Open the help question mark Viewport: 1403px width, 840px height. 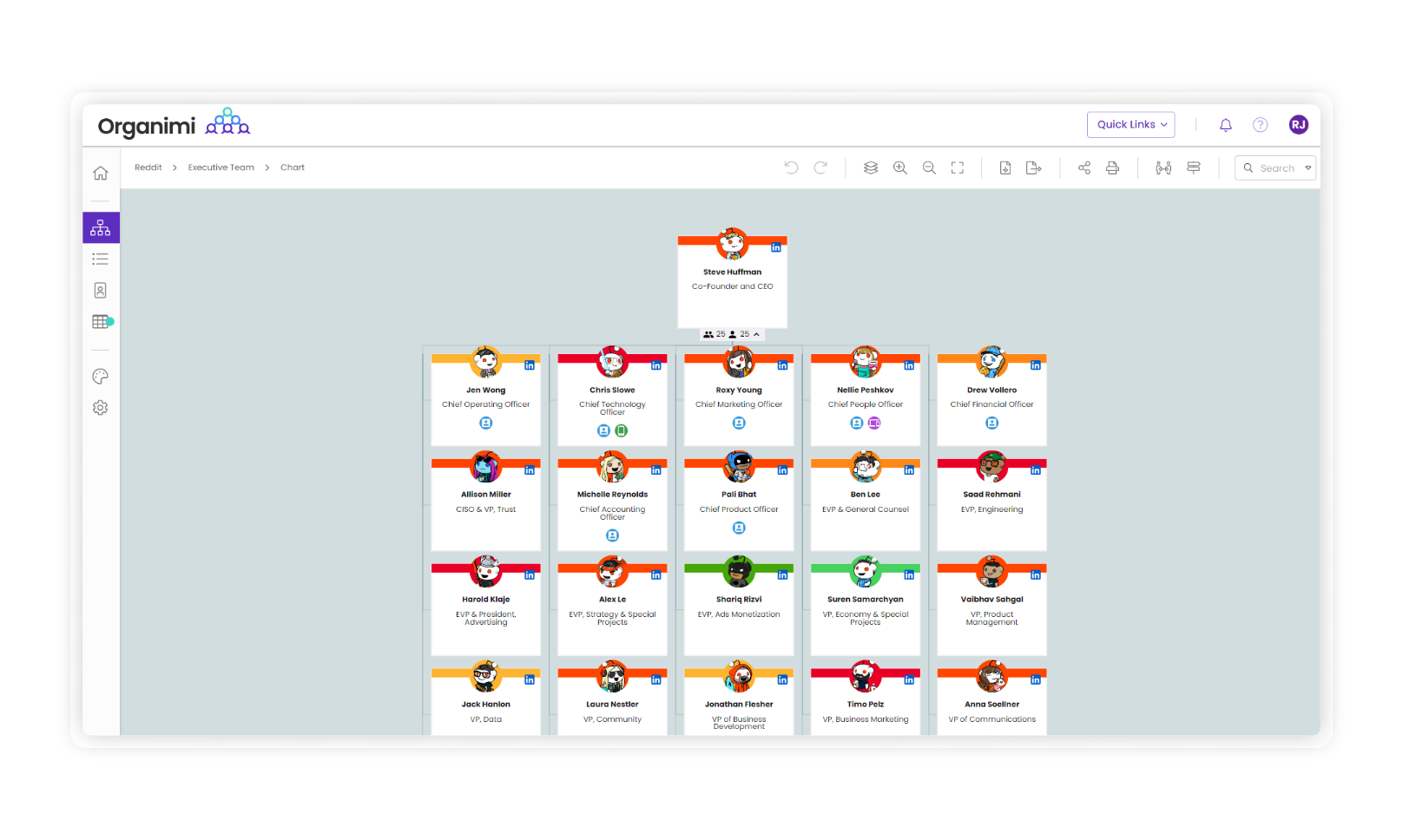[1261, 125]
